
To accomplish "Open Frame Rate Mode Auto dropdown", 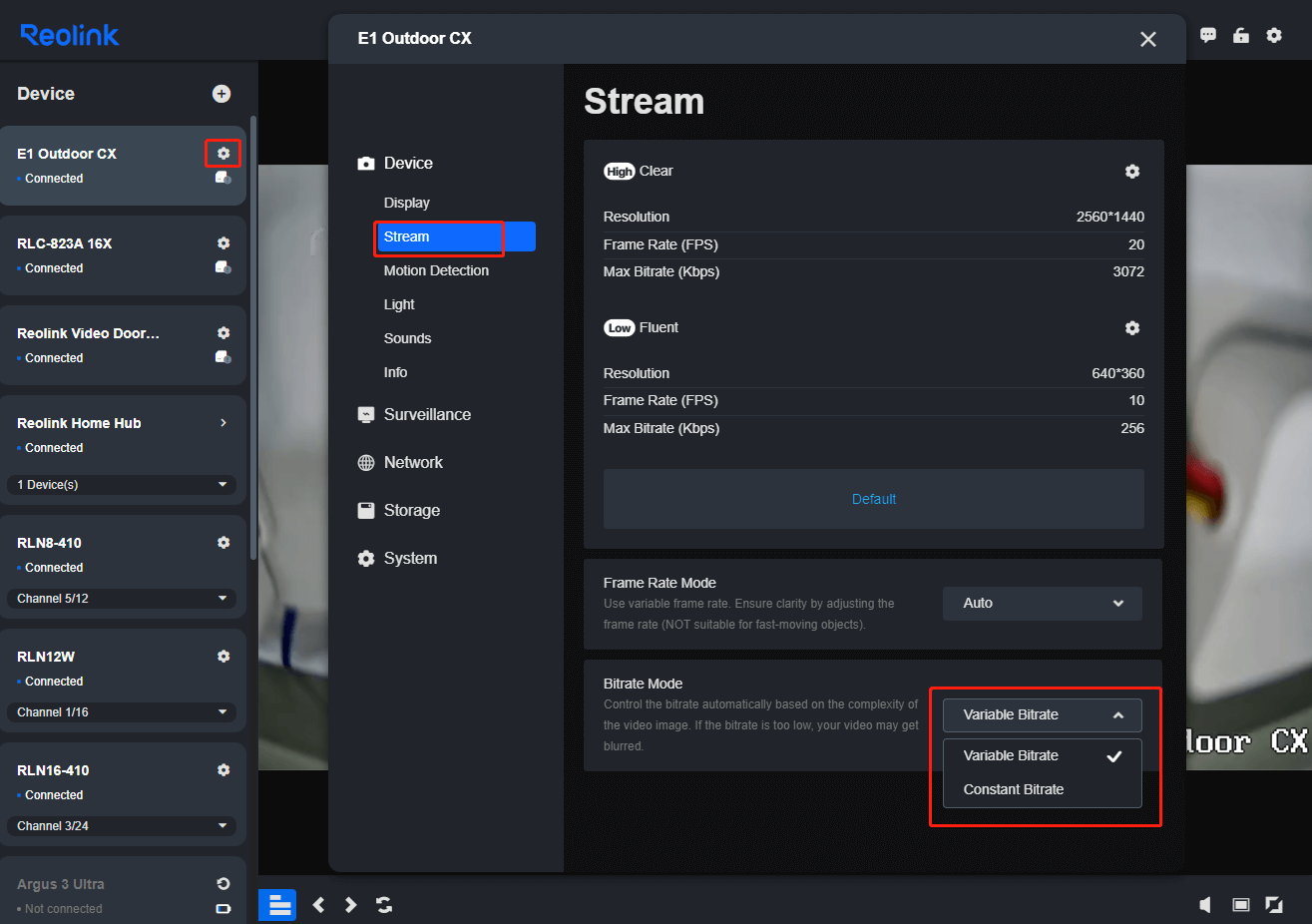I will coord(1043,603).
